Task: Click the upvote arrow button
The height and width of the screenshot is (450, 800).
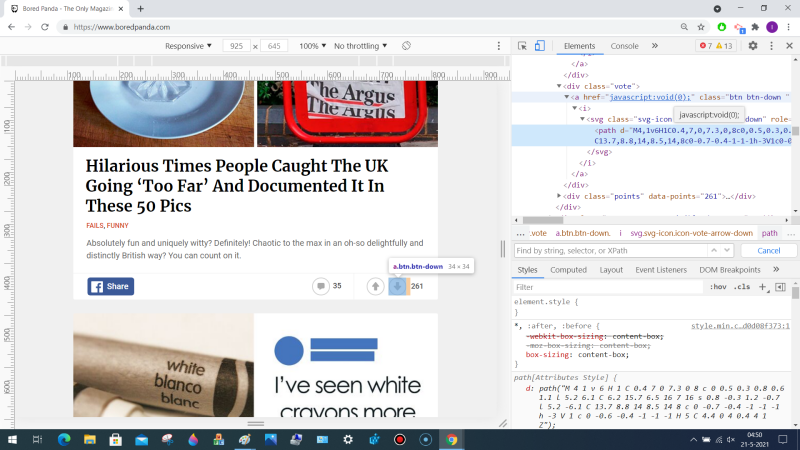Action: pyautogui.click(x=375, y=286)
